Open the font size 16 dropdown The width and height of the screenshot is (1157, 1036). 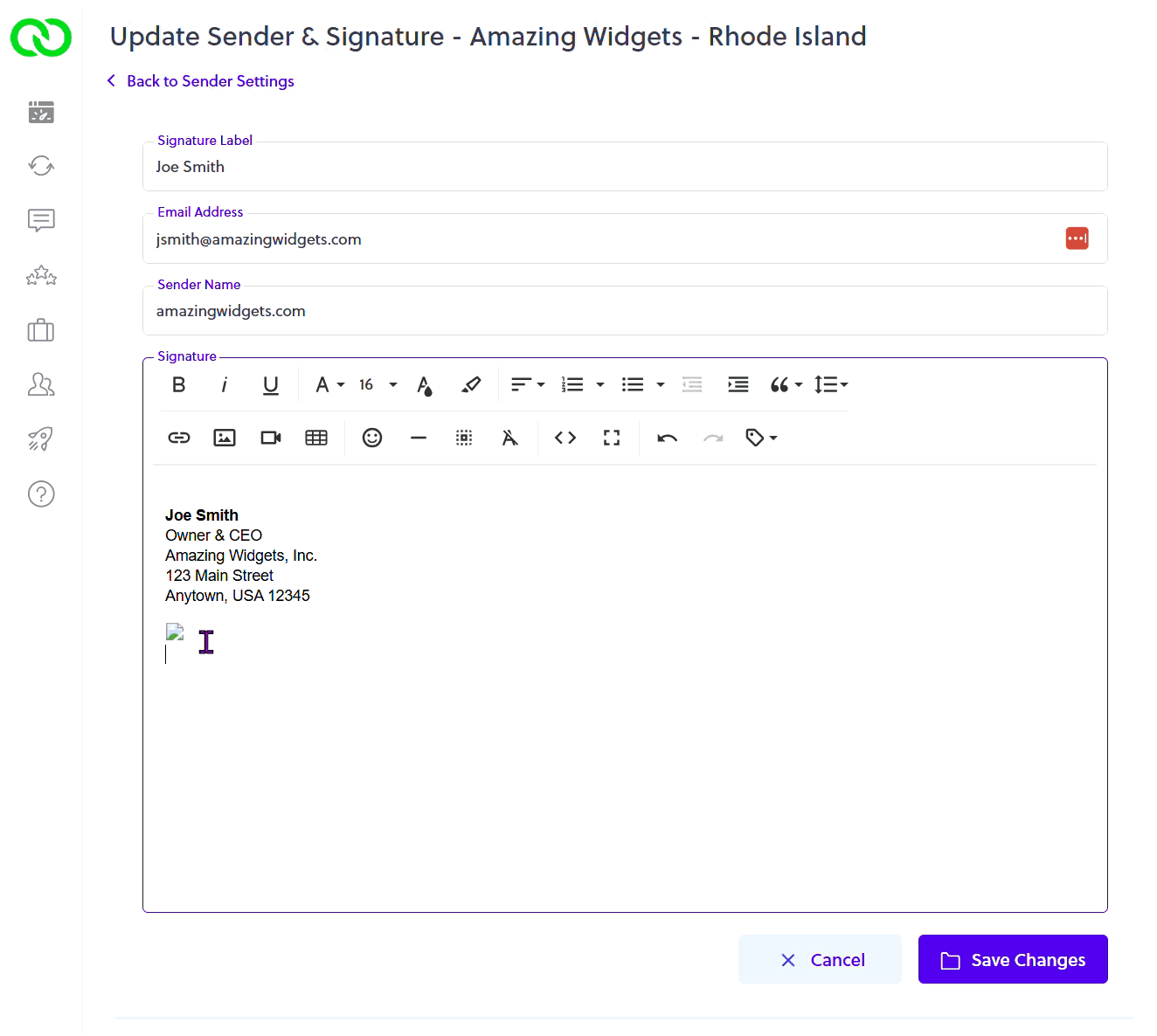pyautogui.click(x=378, y=385)
